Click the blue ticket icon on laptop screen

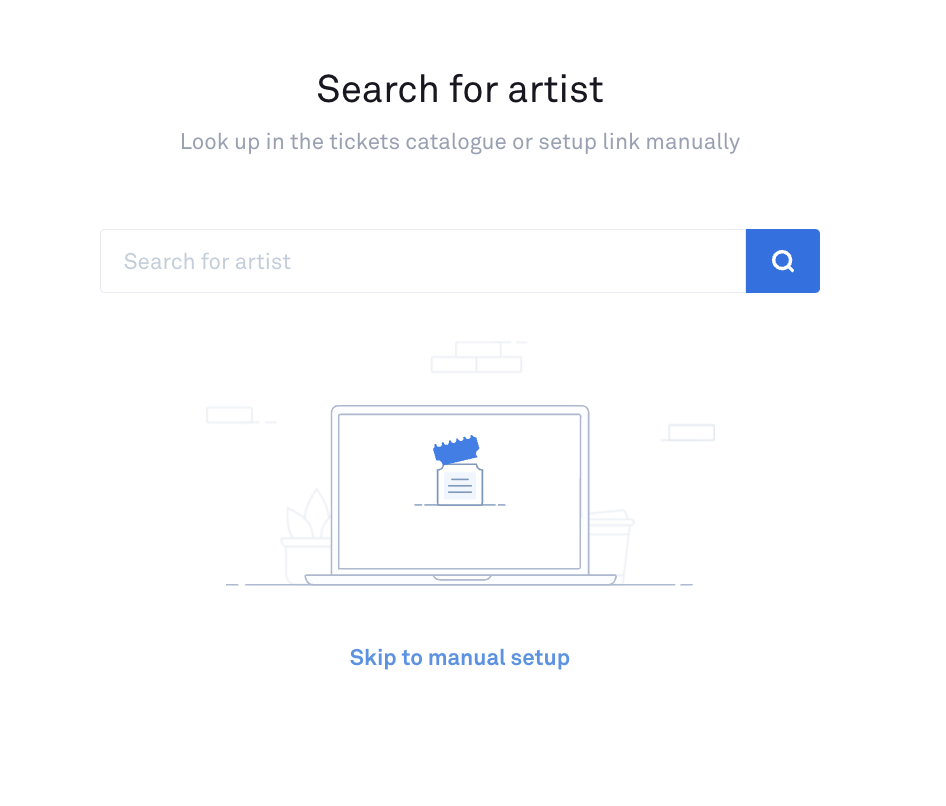pos(456,449)
